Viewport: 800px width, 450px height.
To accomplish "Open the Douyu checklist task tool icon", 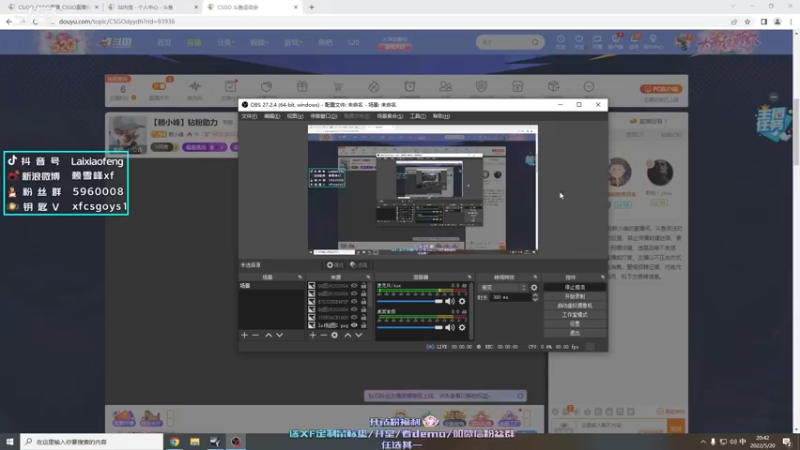I will 231,87.
